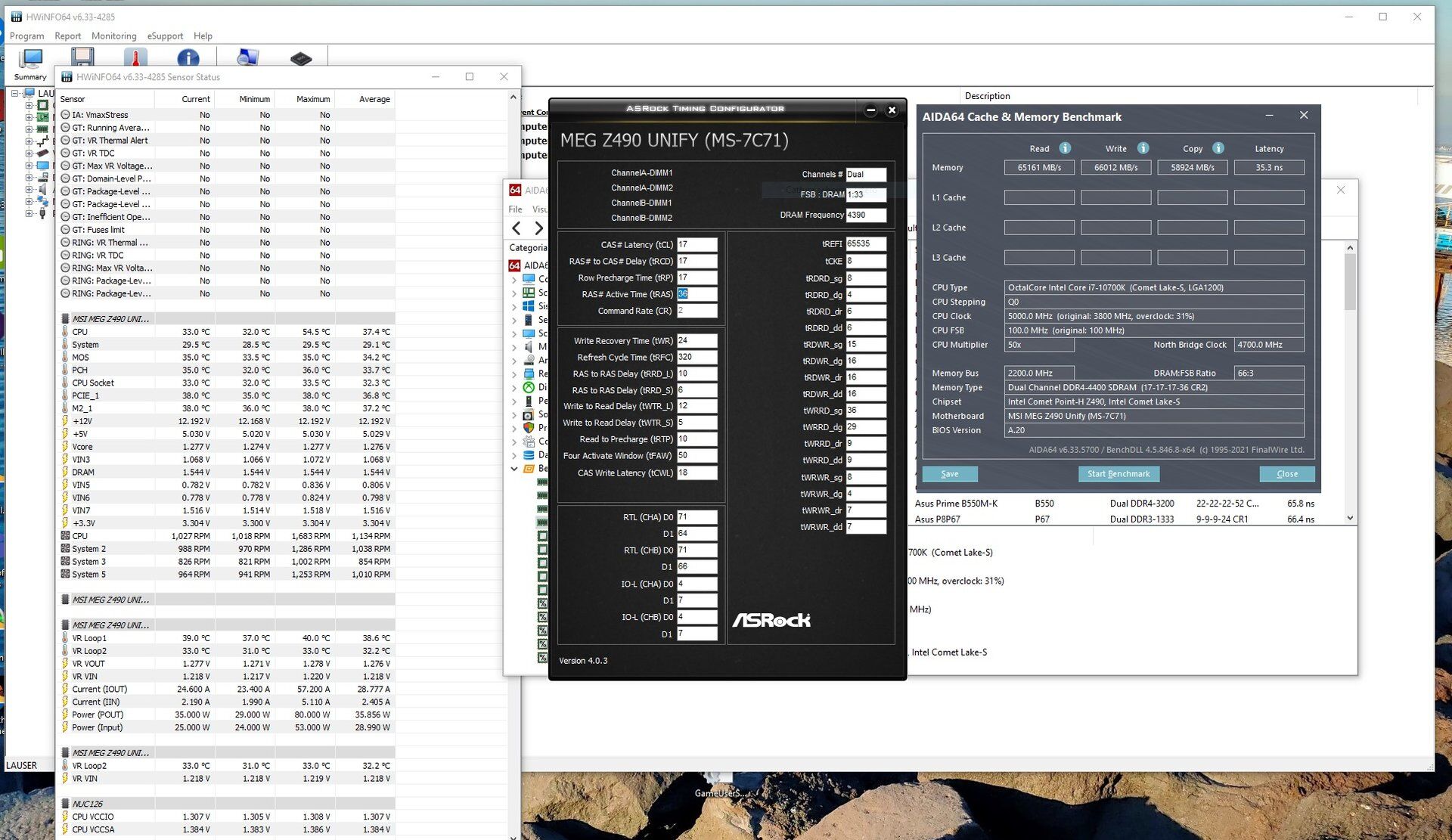Viewport: 1452px width, 840px height.
Task: Click the Power (POUT) sensor icon
Action: coord(65,714)
